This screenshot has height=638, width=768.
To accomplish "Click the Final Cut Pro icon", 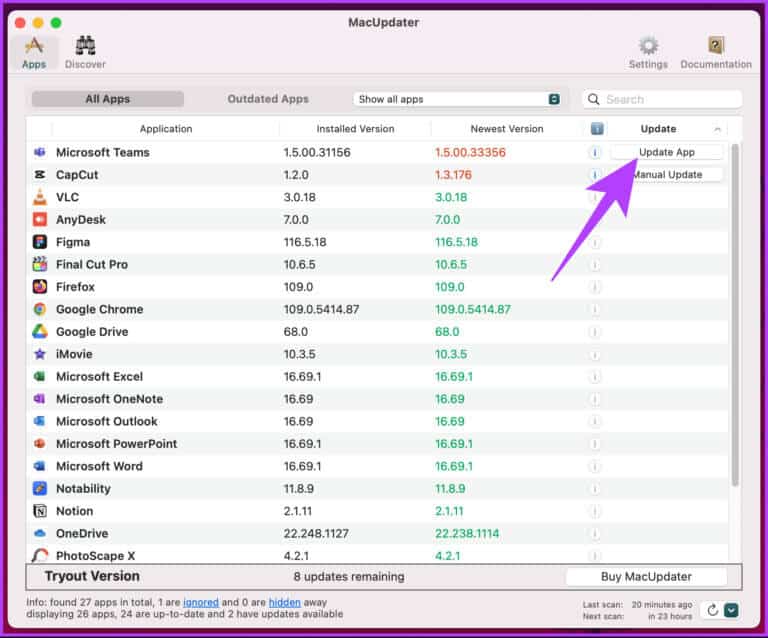I will [40, 264].
